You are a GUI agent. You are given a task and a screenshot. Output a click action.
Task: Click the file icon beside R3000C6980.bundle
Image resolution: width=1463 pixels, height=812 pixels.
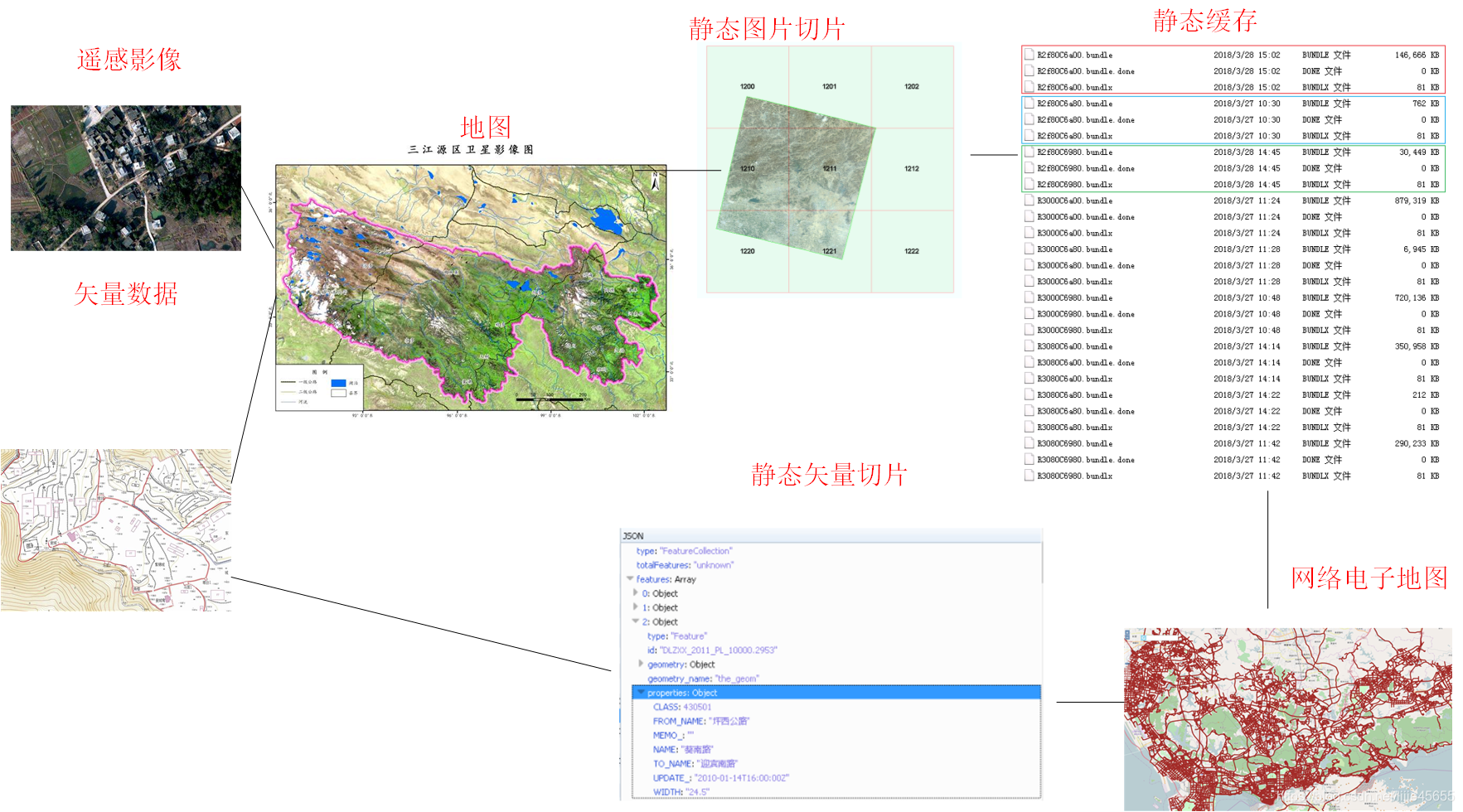(1028, 297)
